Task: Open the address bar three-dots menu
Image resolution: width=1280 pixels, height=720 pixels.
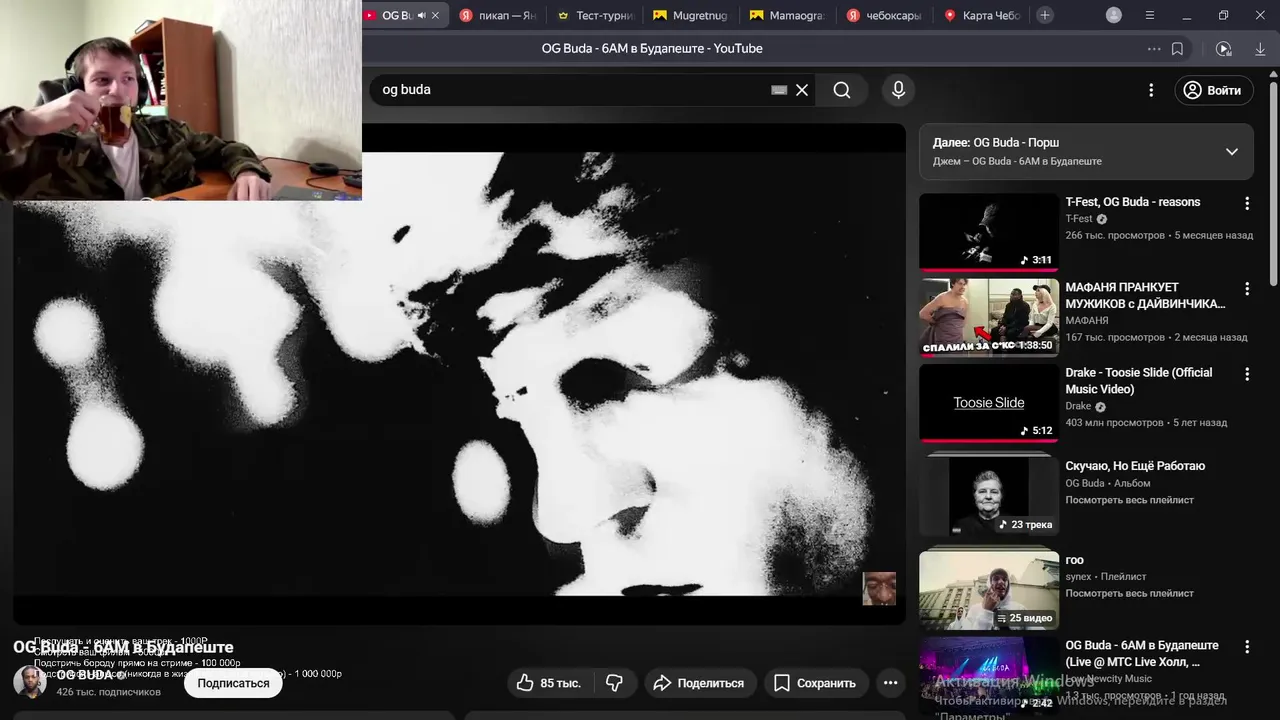Action: (1154, 49)
